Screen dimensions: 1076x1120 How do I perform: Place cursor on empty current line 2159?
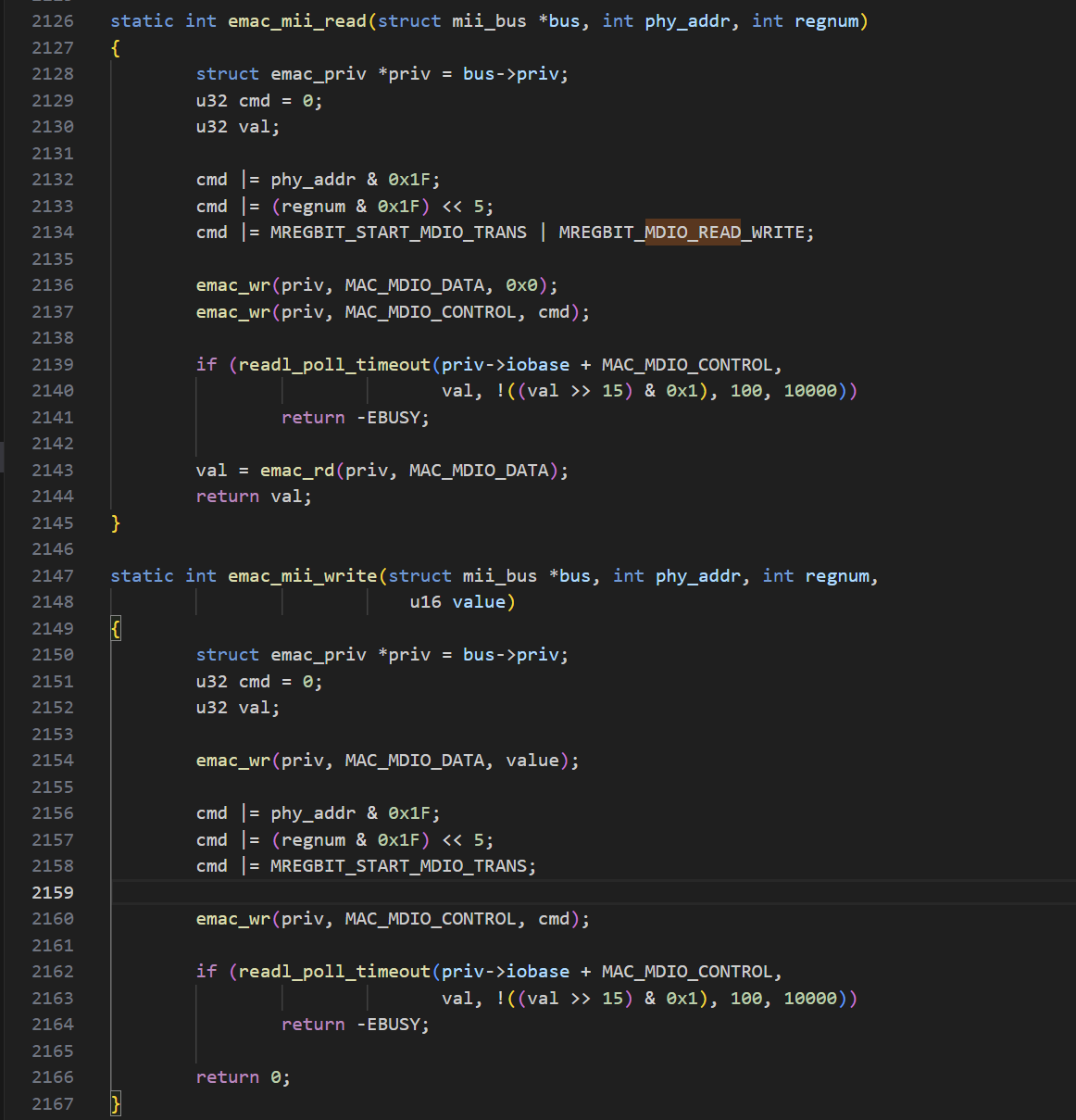(x=593, y=893)
